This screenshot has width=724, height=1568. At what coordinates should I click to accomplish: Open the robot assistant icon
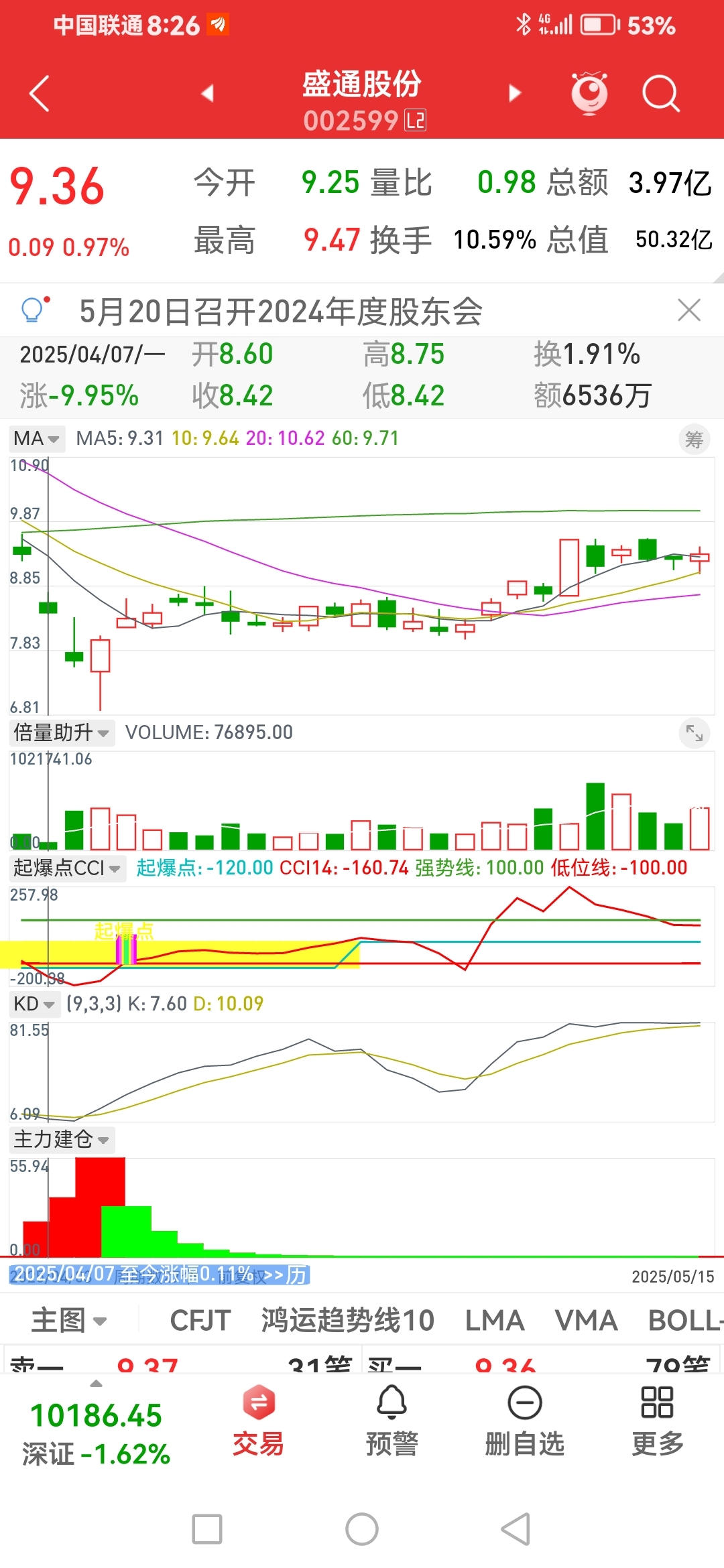589,93
